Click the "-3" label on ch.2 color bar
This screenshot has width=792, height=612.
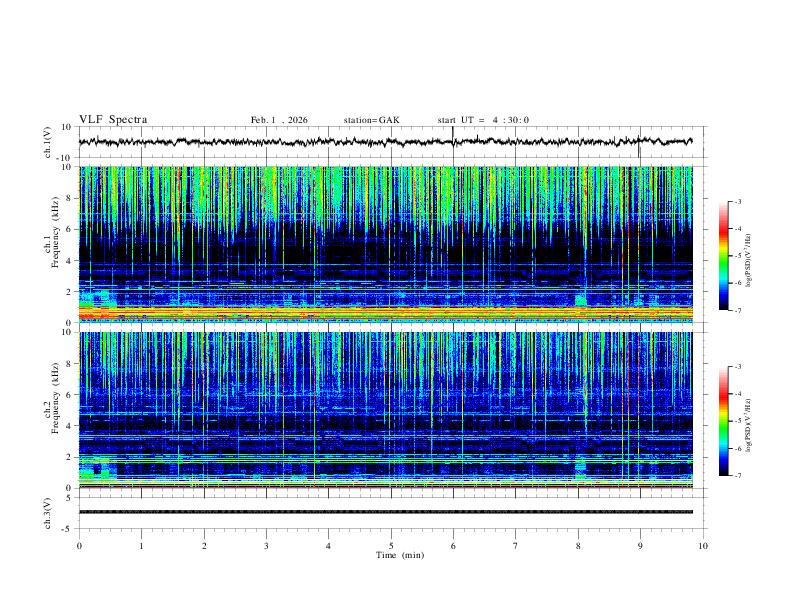click(x=737, y=367)
